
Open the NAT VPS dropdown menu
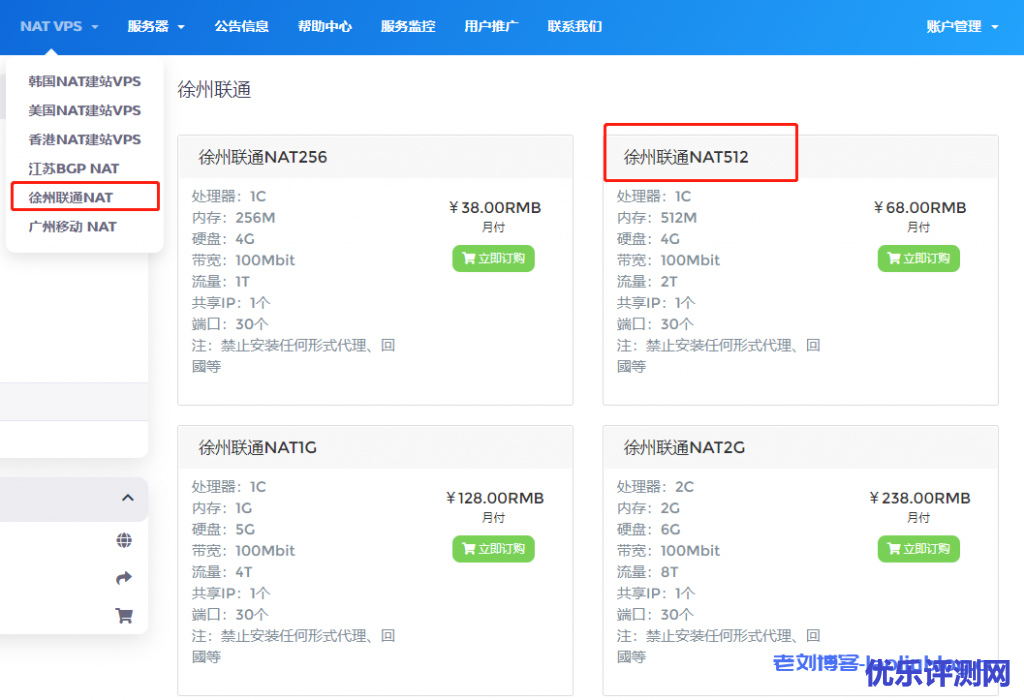59,27
